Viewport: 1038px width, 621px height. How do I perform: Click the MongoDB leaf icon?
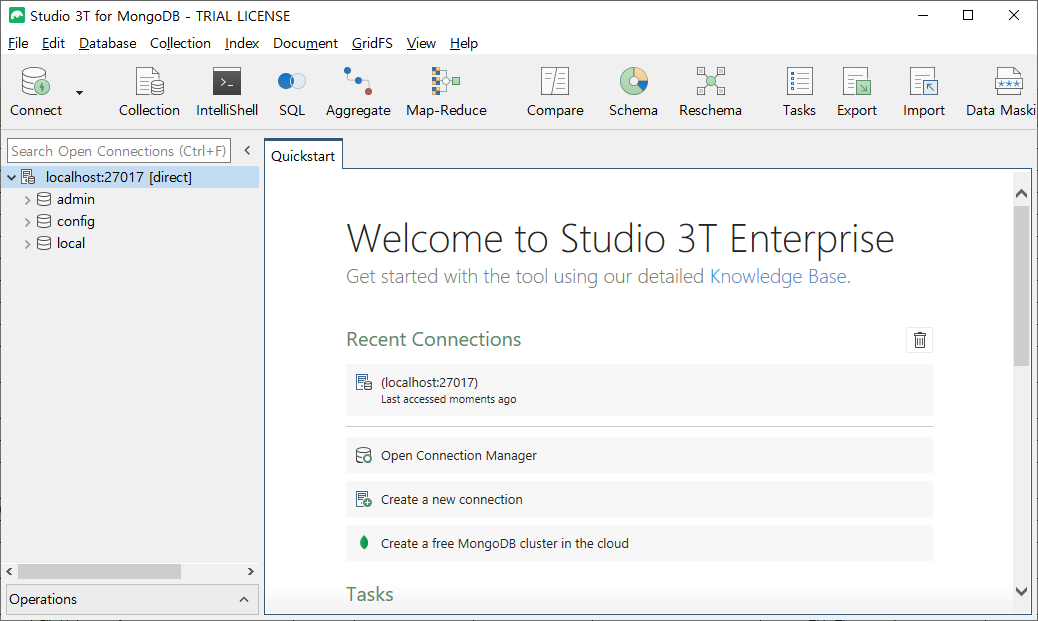point(363,543)
